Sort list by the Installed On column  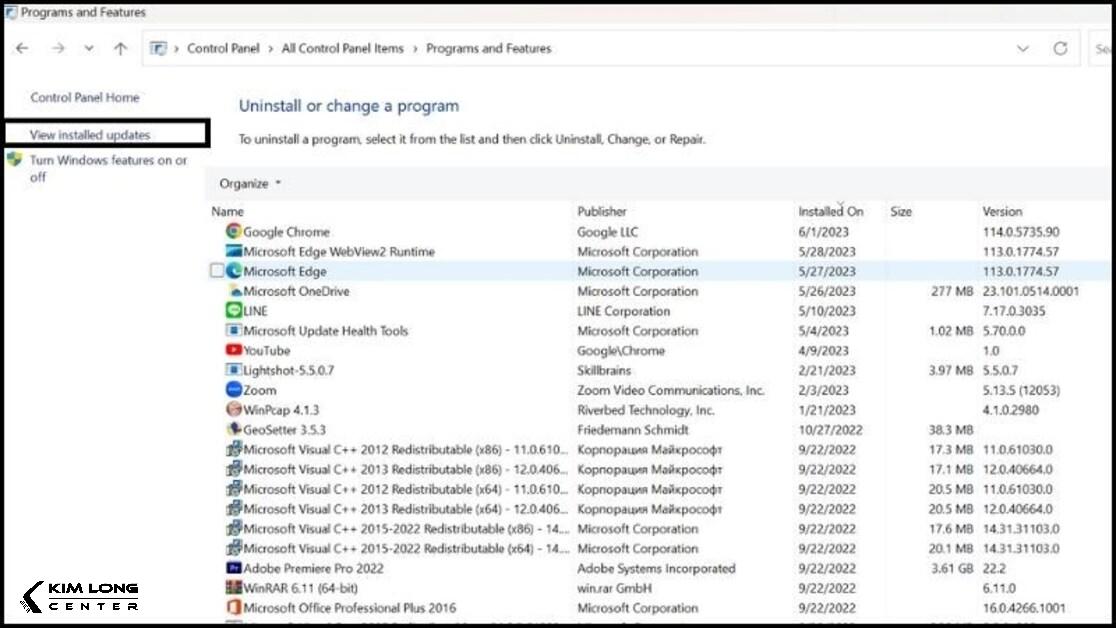pos(831,211)
